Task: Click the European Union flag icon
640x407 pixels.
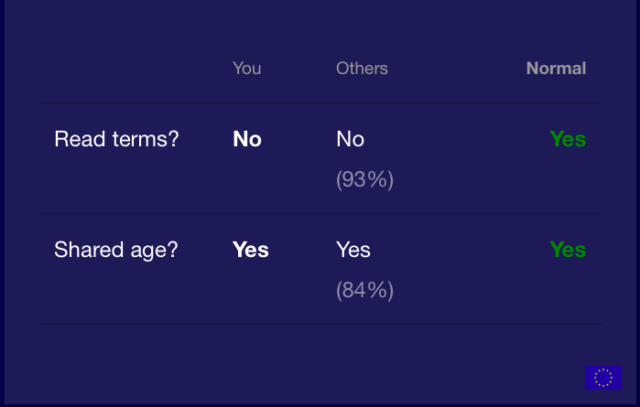Action: pyautogui.click(x=603, y=377)
